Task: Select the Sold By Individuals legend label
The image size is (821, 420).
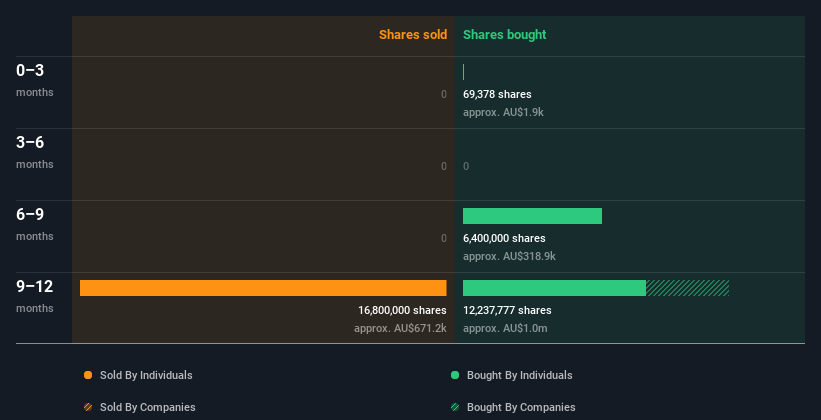Action: tap(146, 375)
